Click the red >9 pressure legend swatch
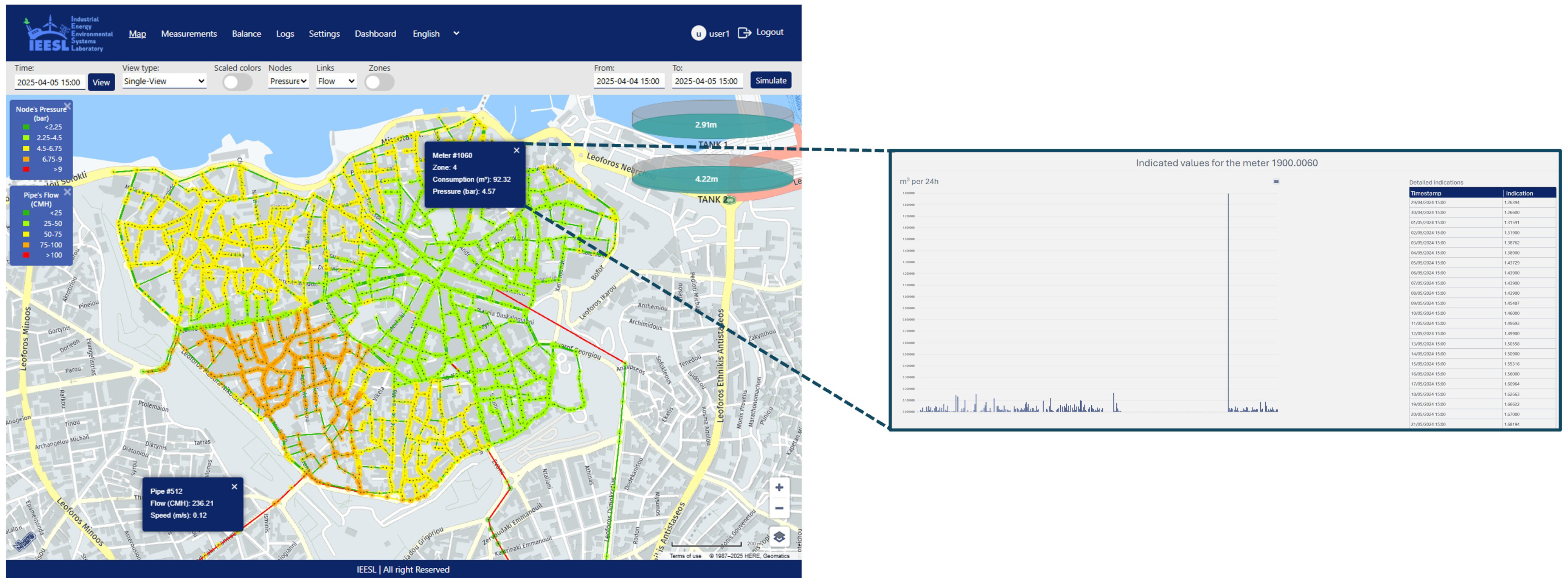The image size is (1568, 583). click(x=26, y=169)
